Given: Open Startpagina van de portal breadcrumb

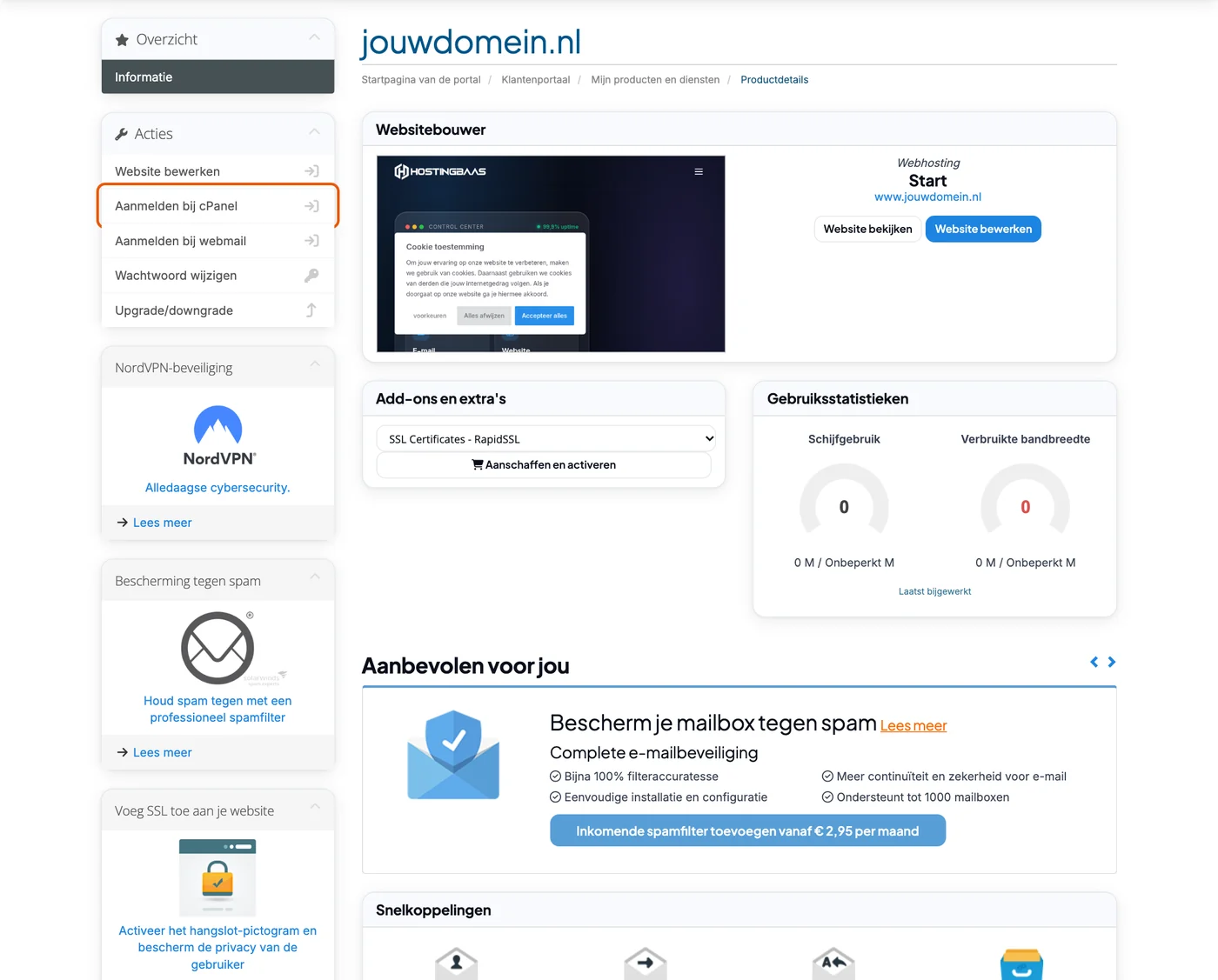Looking at the screenshot, I should (421, 80).
